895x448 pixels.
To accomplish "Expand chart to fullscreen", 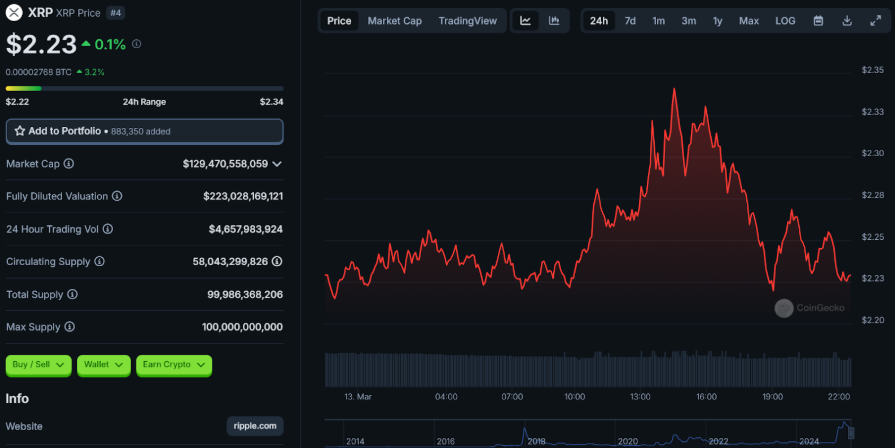I will (875, 21).
